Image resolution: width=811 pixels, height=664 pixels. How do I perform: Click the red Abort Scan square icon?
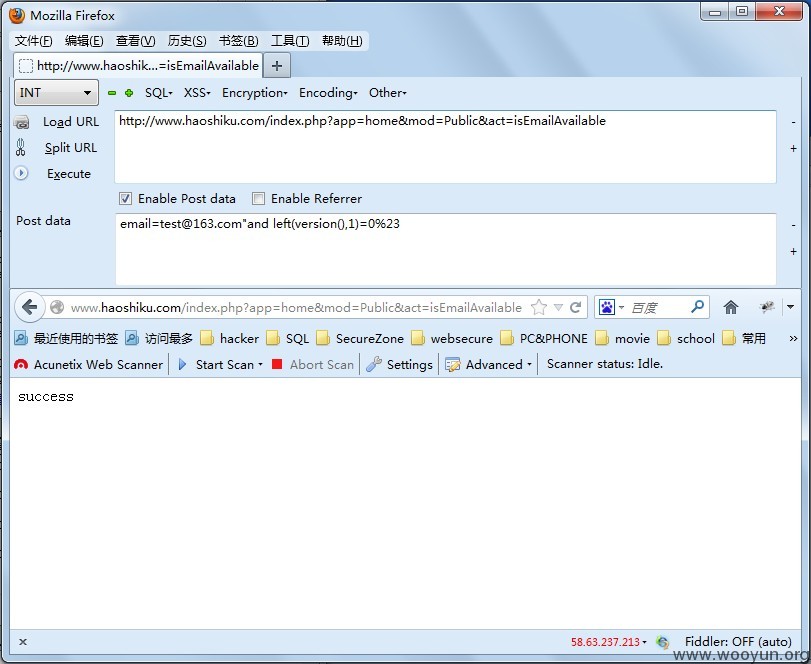277,364
